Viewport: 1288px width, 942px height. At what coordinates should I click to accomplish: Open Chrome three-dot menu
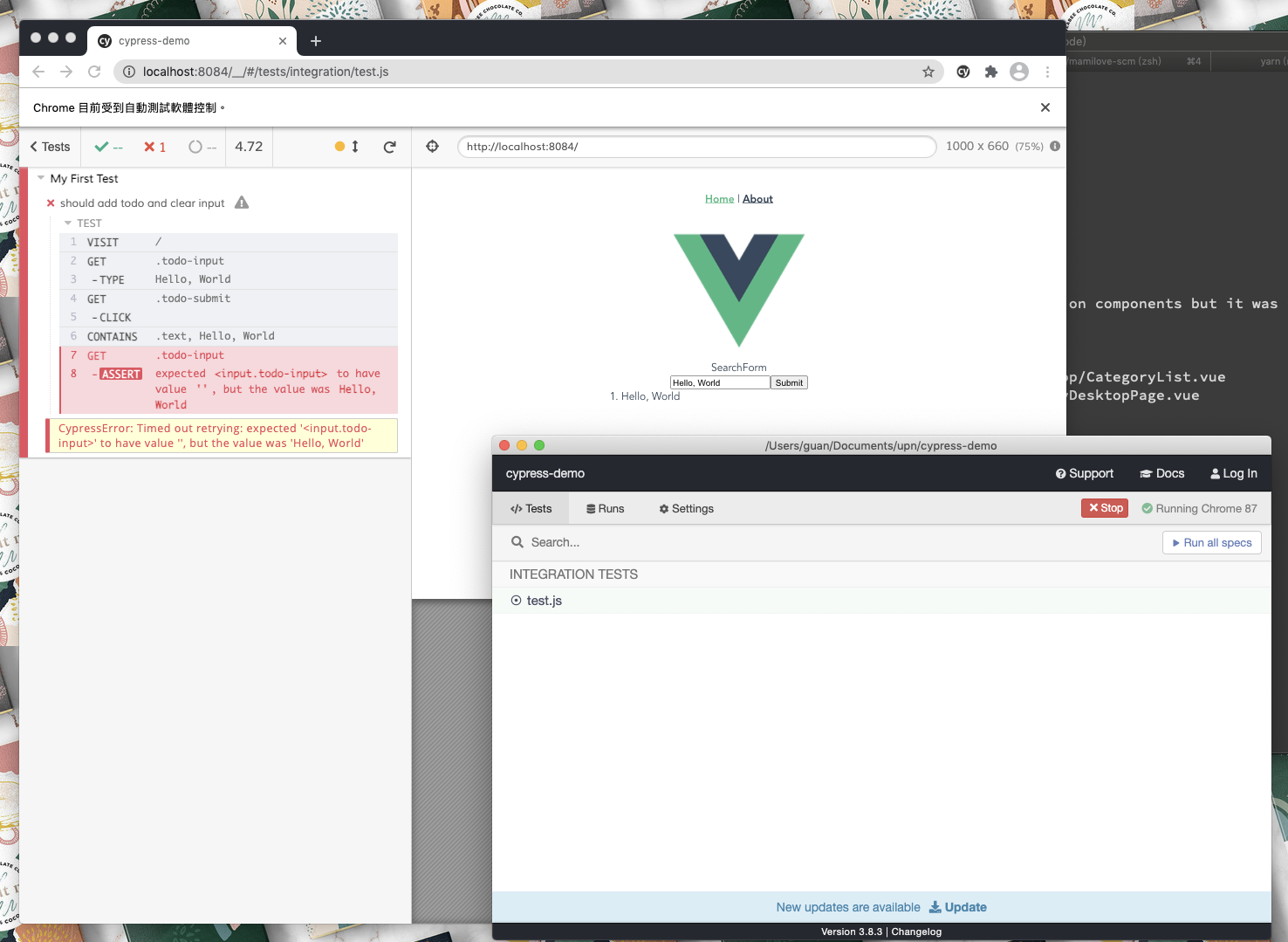tap(1047, 72)
